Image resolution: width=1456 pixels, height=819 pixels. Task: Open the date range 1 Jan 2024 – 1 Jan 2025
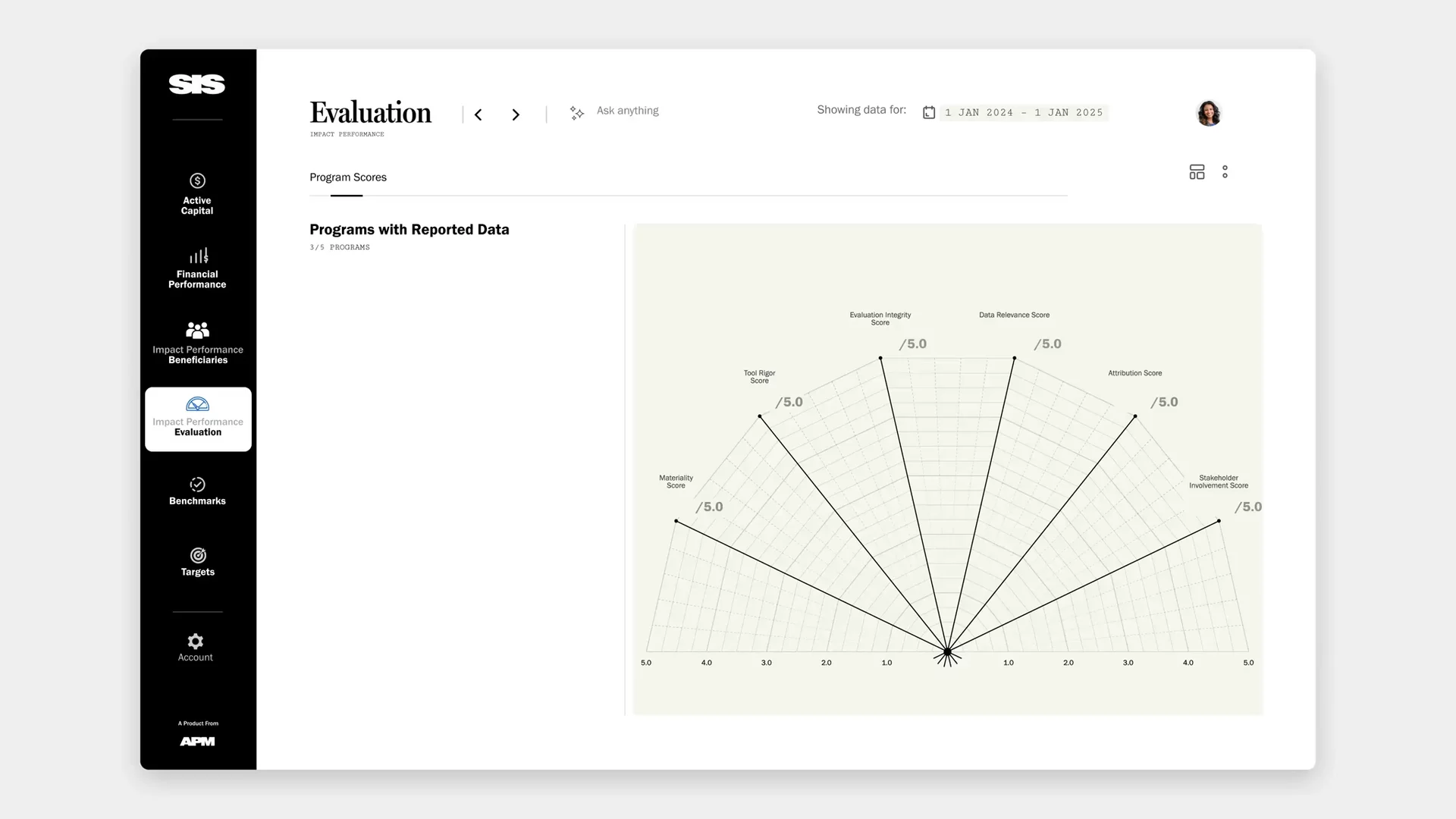tap(1024, 112)
